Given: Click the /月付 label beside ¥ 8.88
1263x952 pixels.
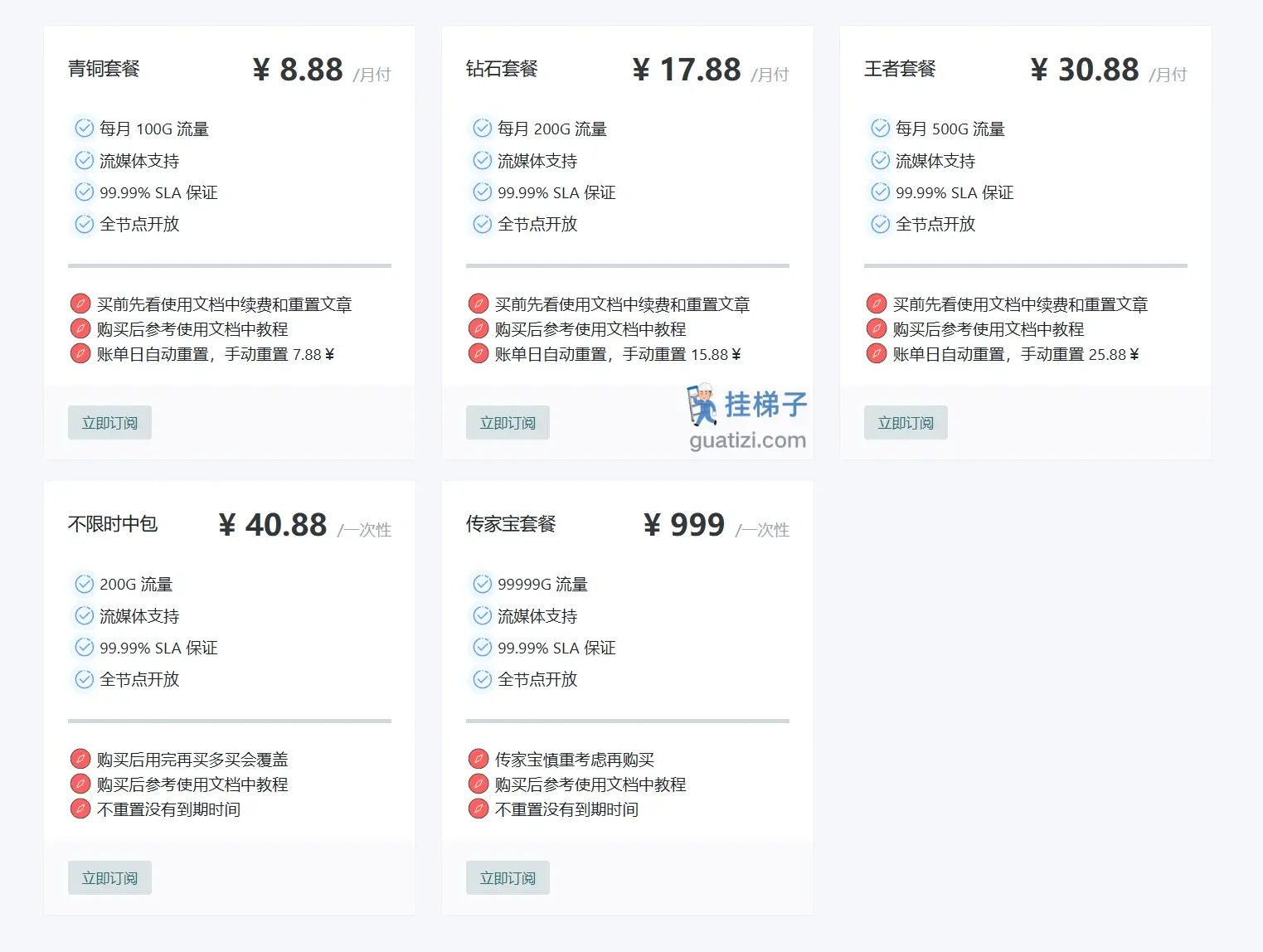Looking at the screenshot, I should pos(372,74).
